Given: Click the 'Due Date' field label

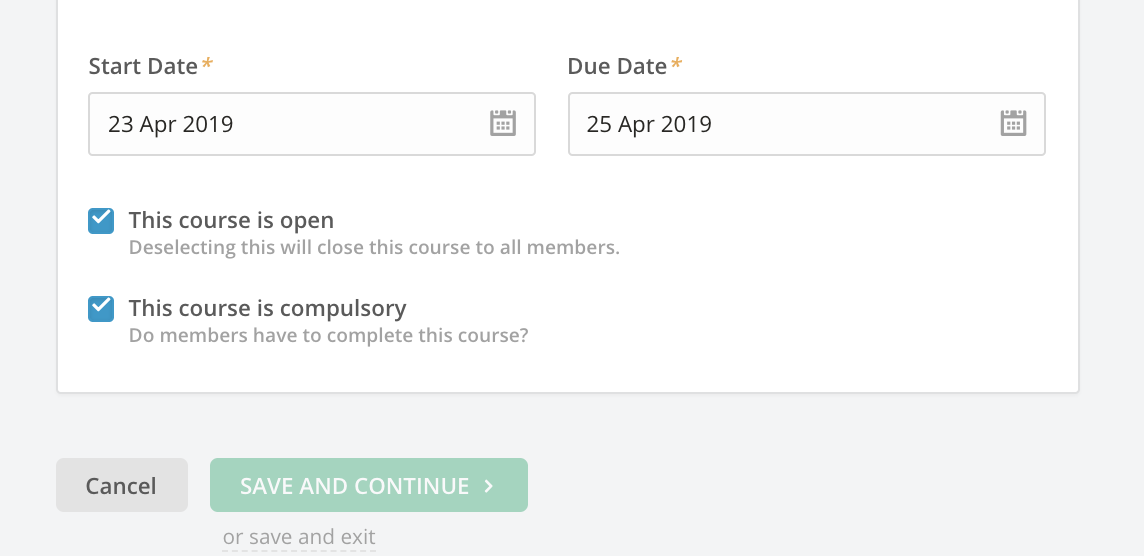Looking at the screenshot, I should [617, 66].
